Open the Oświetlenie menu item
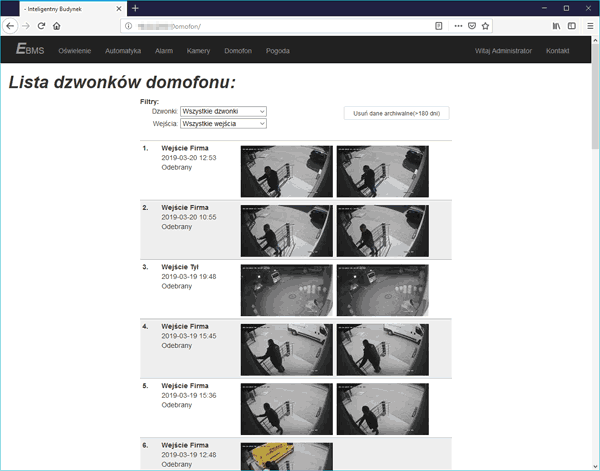 pos(75,50)
